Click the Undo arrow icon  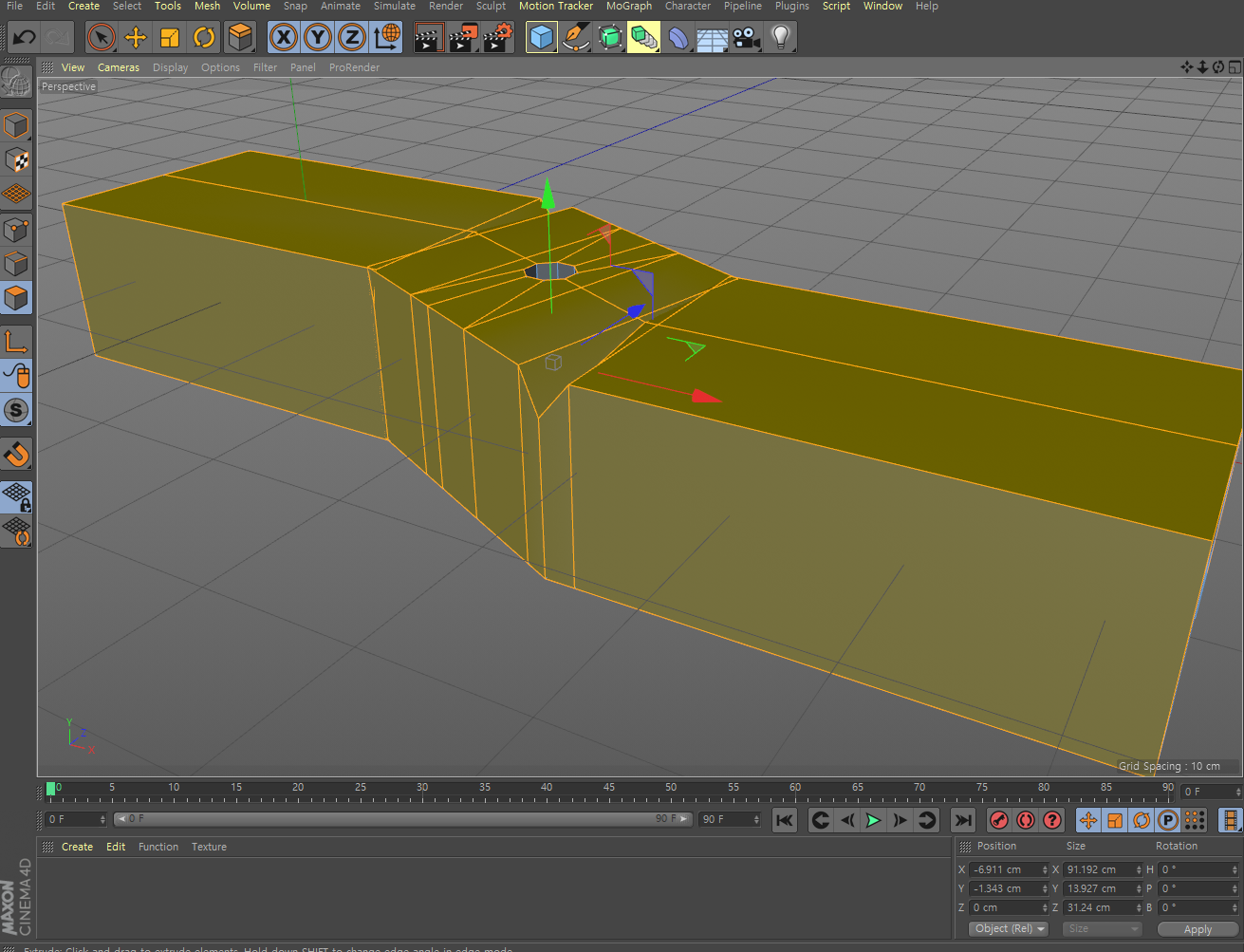click(24, 38)
